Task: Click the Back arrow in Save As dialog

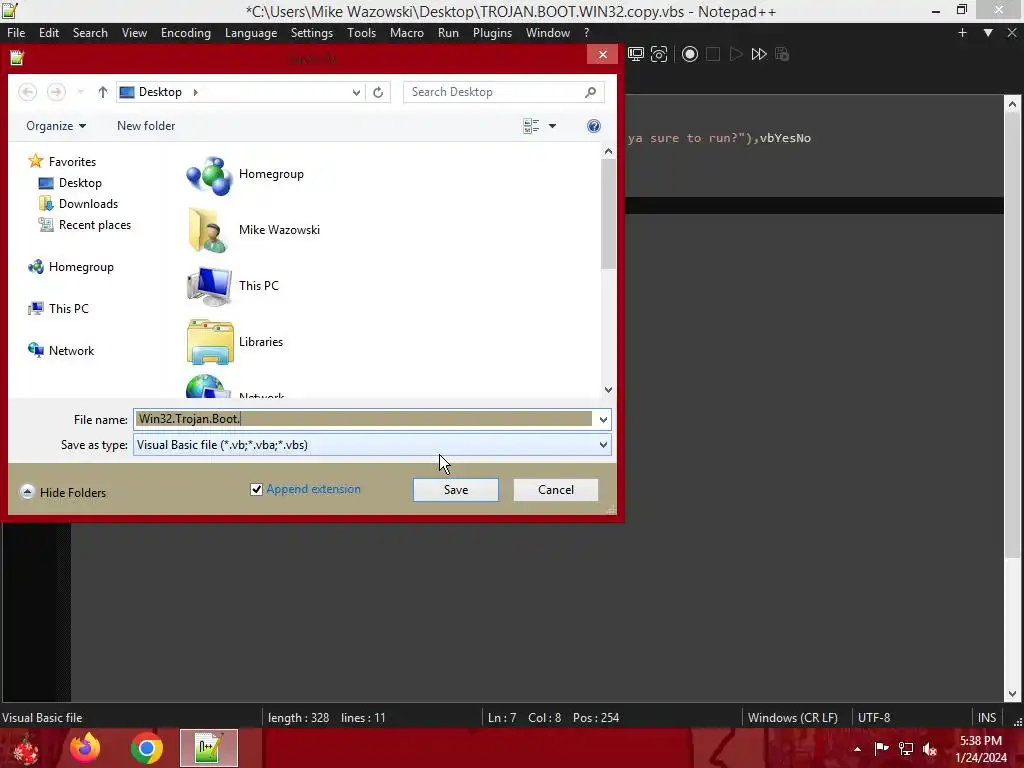Action: click(x=27, y=92)
